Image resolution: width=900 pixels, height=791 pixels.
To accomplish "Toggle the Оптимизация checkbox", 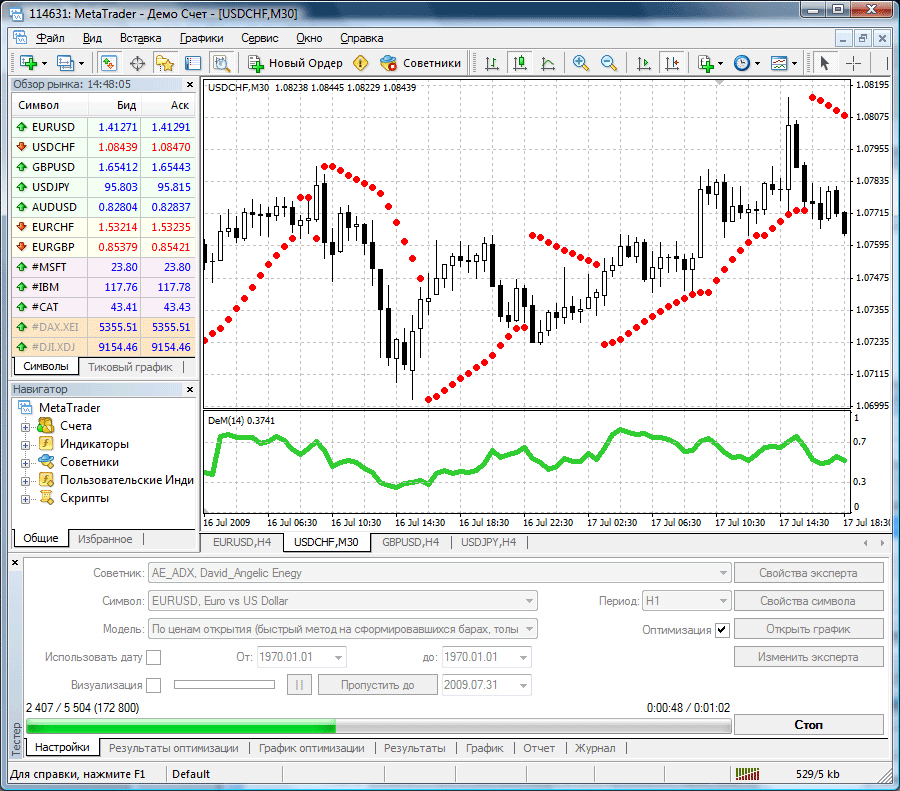I will pyautogui.click(x=722, y=630).
